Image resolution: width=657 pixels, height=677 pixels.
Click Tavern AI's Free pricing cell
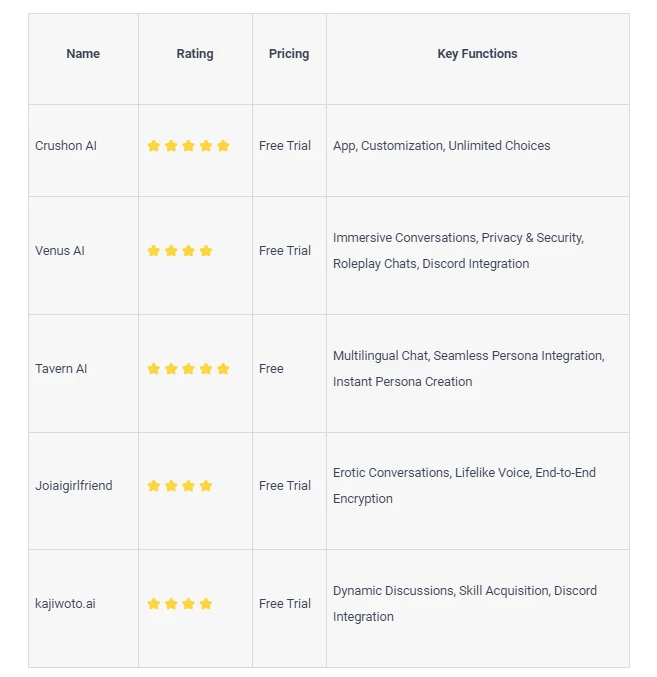point(271,369)
